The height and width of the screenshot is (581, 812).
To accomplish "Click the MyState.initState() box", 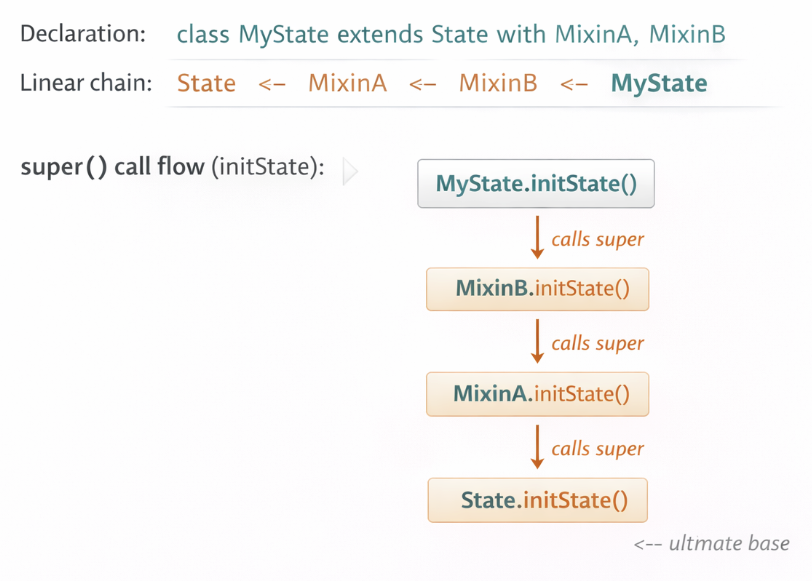I will pos(536,184).
